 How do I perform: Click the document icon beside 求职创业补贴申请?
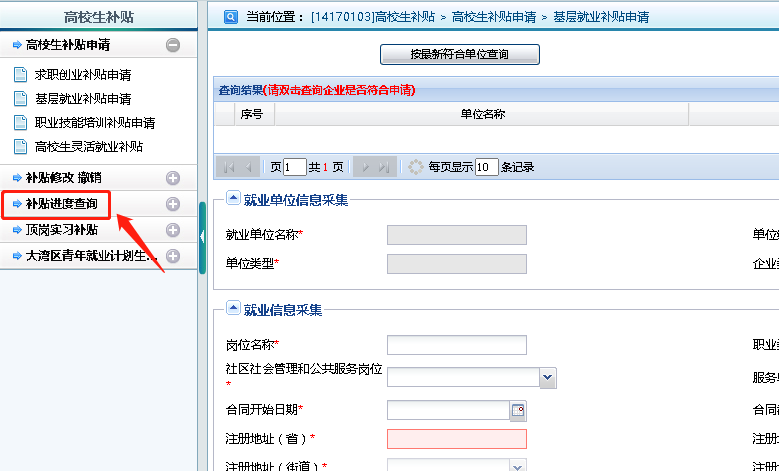click(x=20, y=75)
